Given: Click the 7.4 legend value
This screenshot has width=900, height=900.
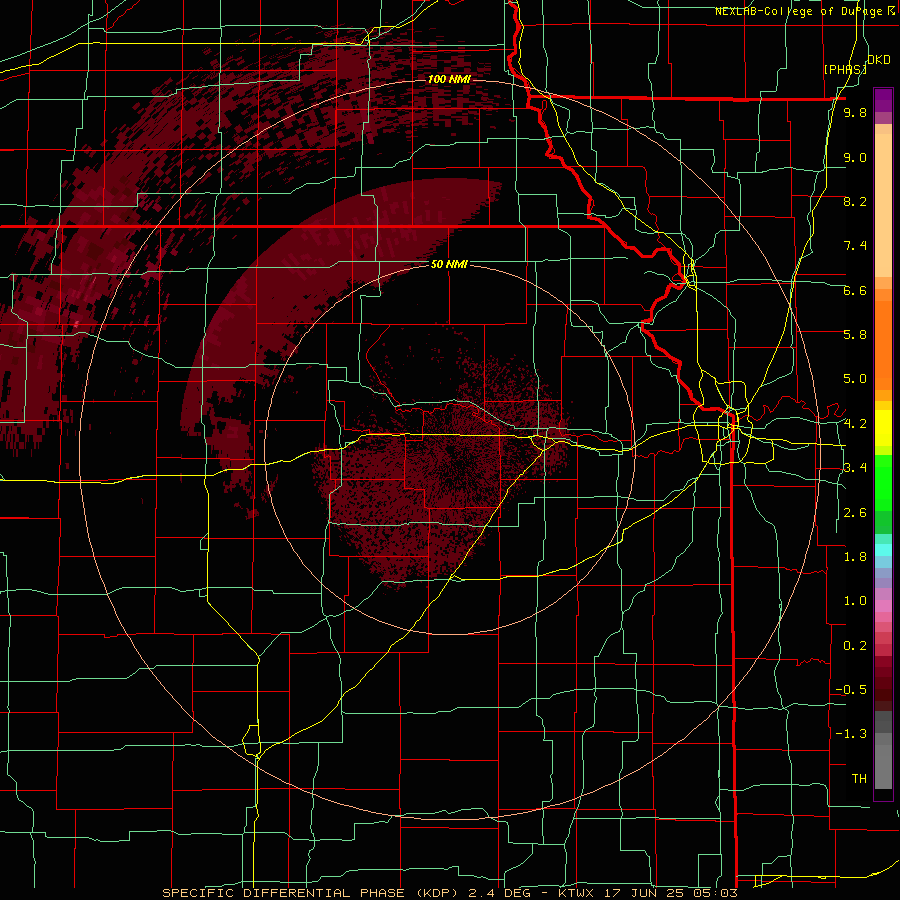Looking at the screenshot, I should point(855,246).
